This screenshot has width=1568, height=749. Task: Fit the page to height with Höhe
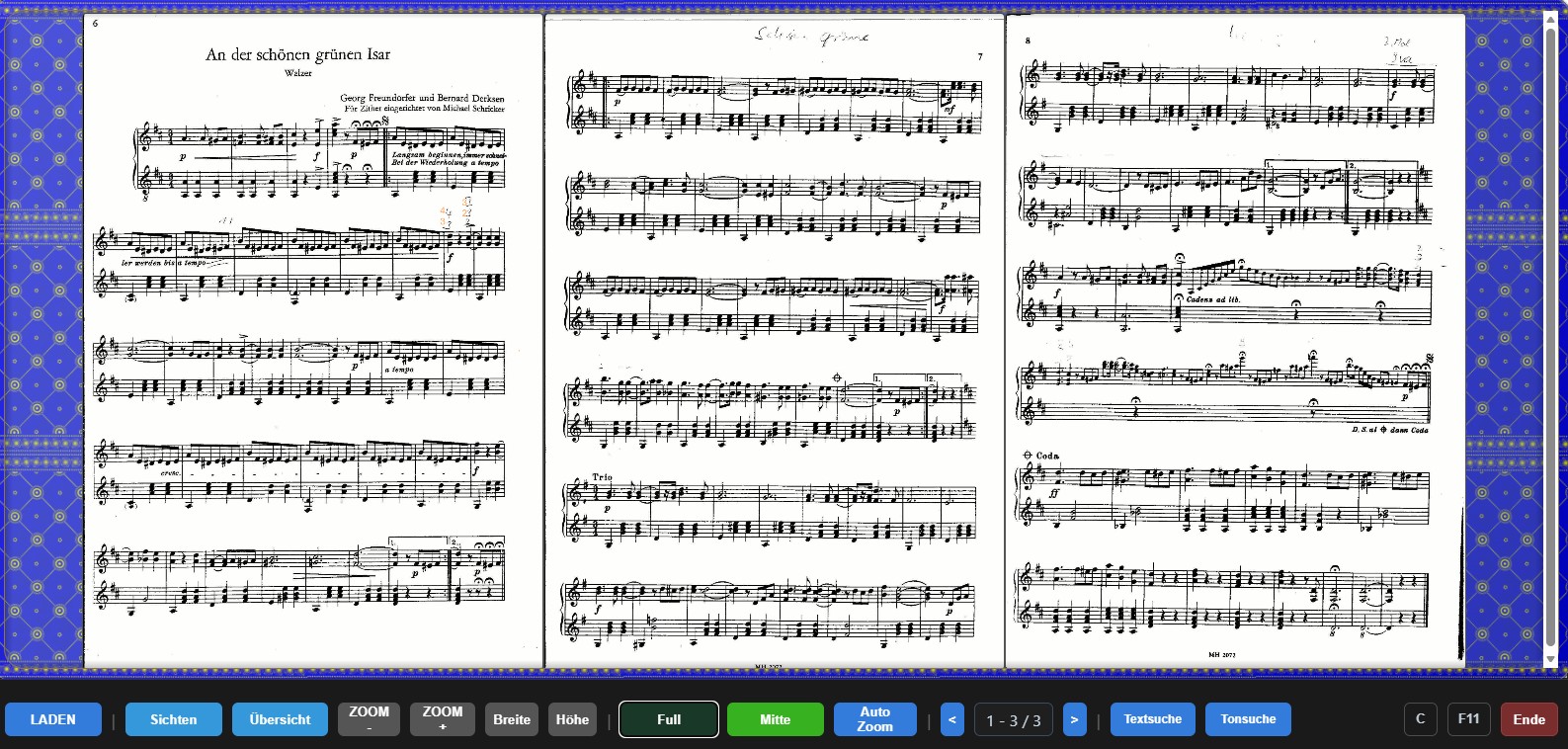tap(572, 719)
